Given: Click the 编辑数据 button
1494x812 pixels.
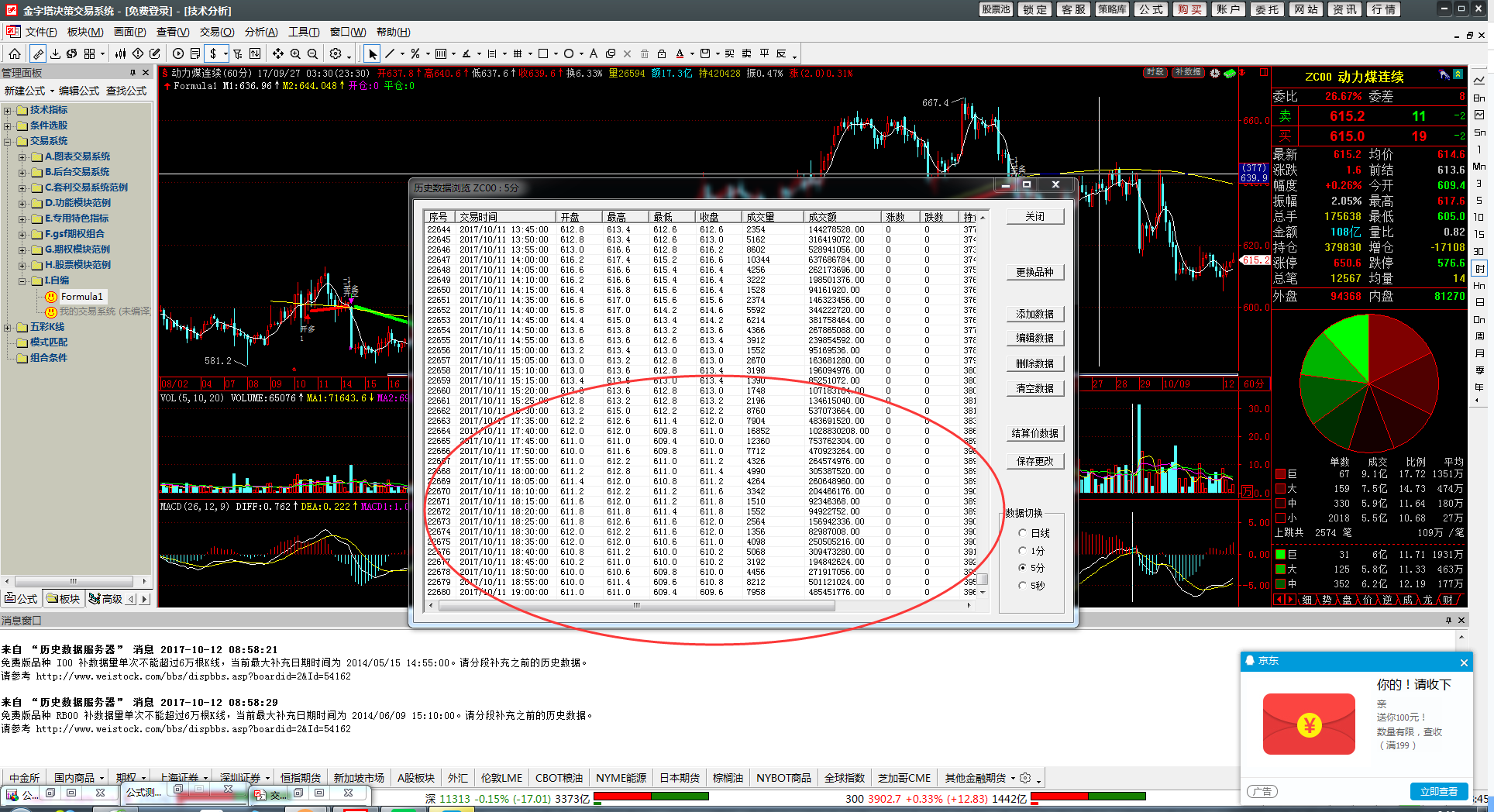Looking at the screenshot, I should [1034, 338].
